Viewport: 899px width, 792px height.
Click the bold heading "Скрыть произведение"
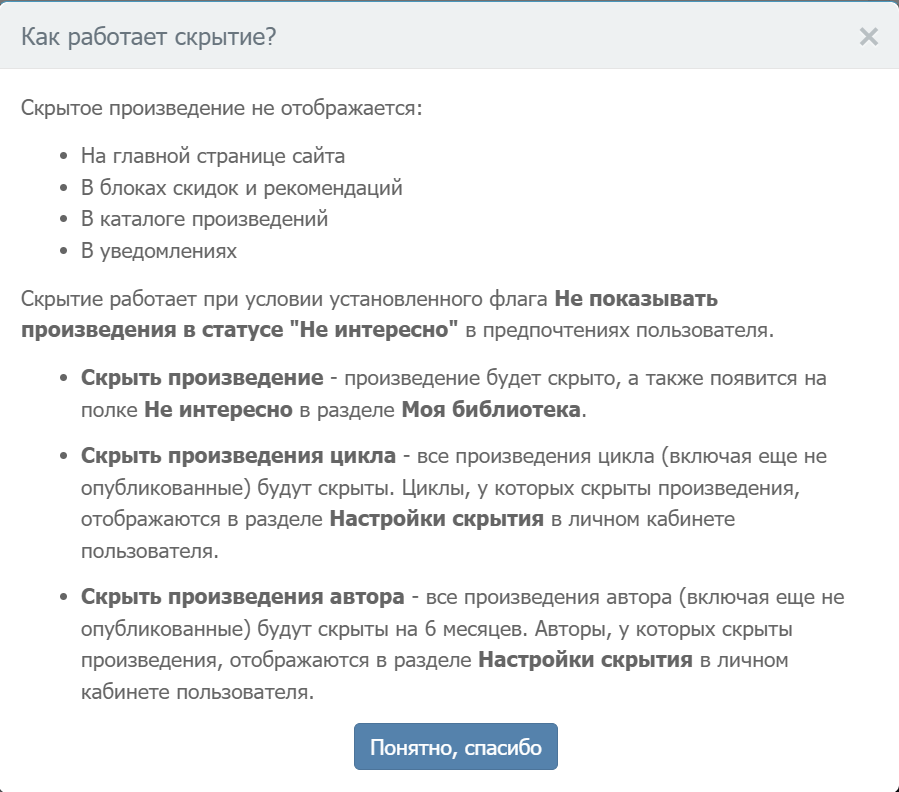click(202, 379)
